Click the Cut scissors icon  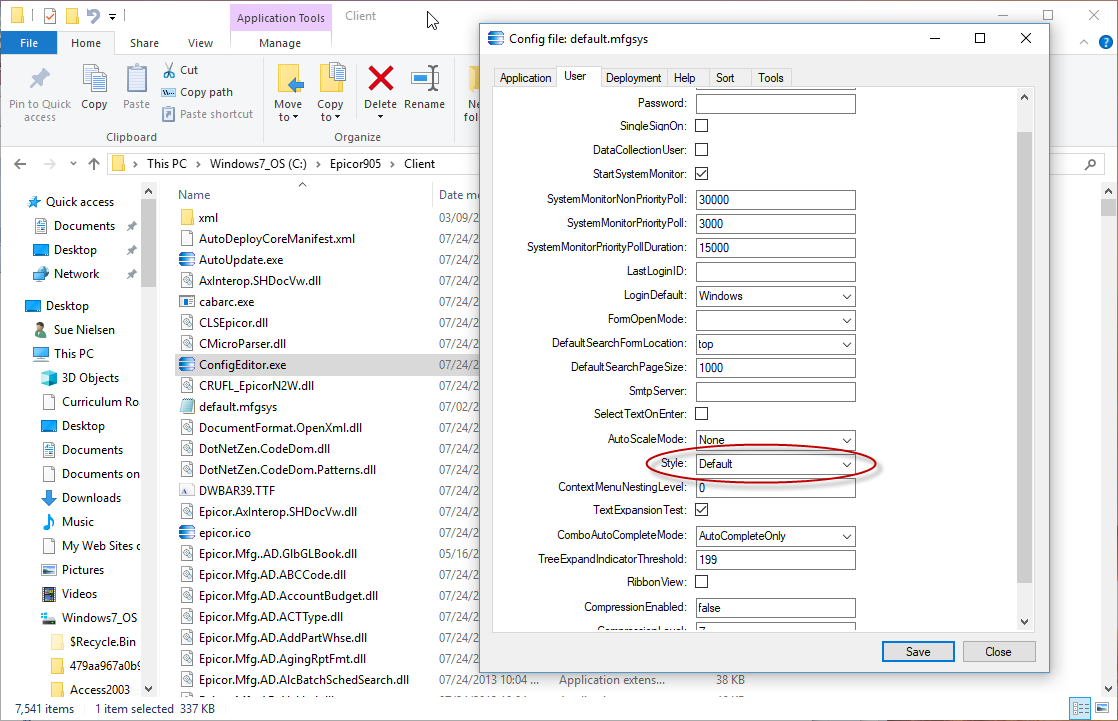[x=169, y=70]
